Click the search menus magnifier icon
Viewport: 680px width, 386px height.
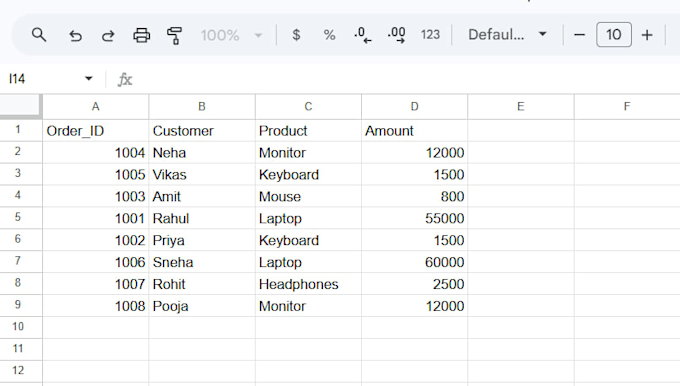point(39,35)
